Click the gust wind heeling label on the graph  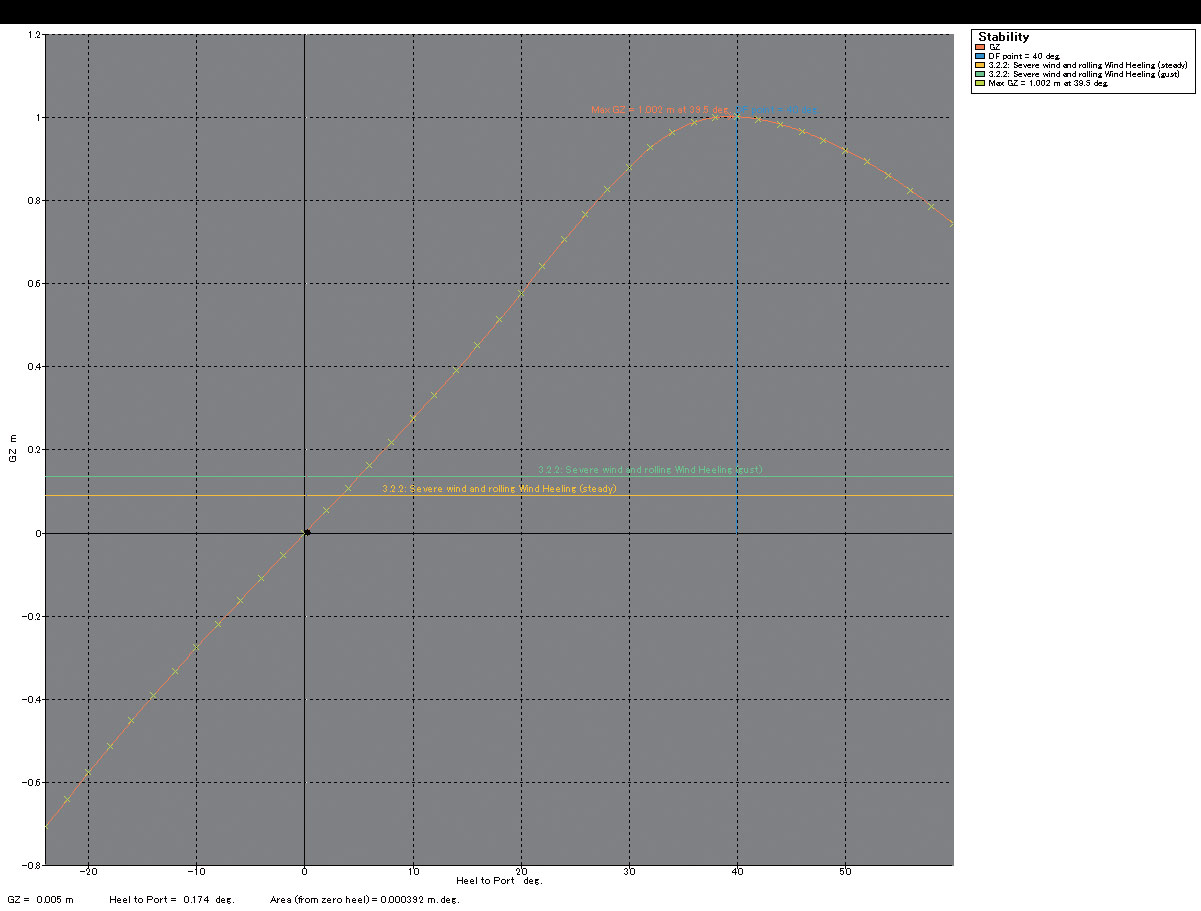(x=650, y=469)
